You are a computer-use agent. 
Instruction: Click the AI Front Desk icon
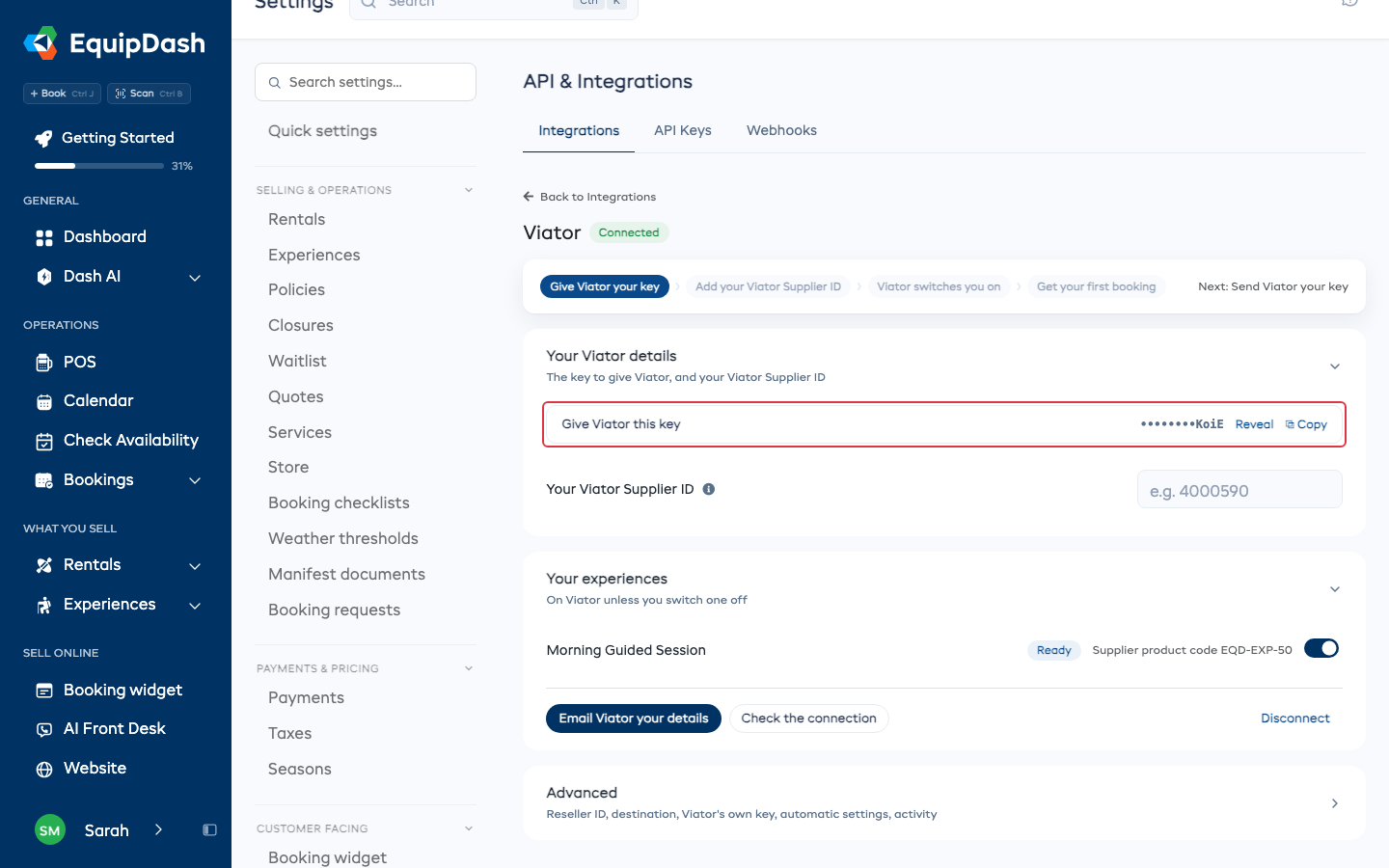click(x=44, y=729)
